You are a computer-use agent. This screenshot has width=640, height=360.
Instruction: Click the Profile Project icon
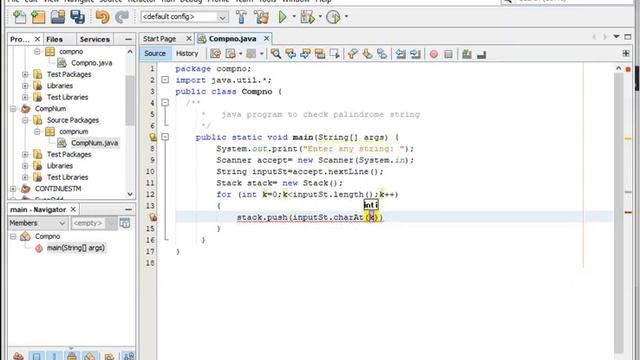(333, 17)
